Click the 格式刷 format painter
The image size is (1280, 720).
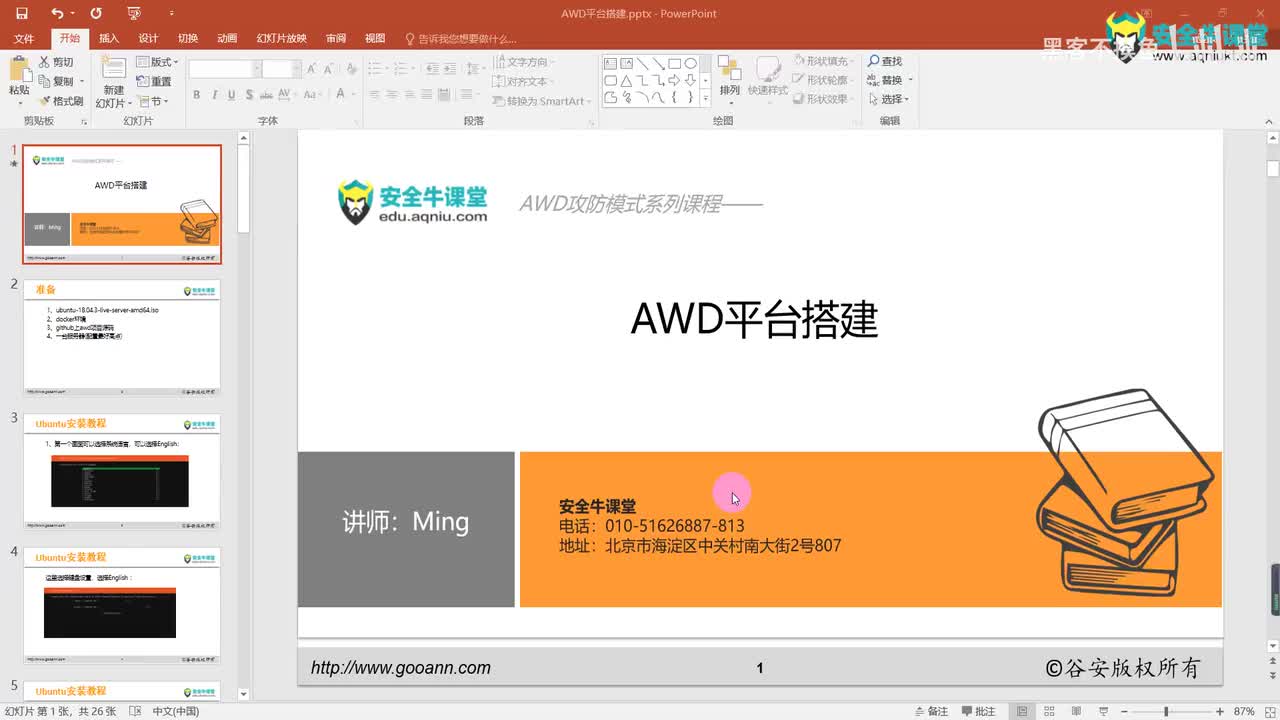coord(61,101)
